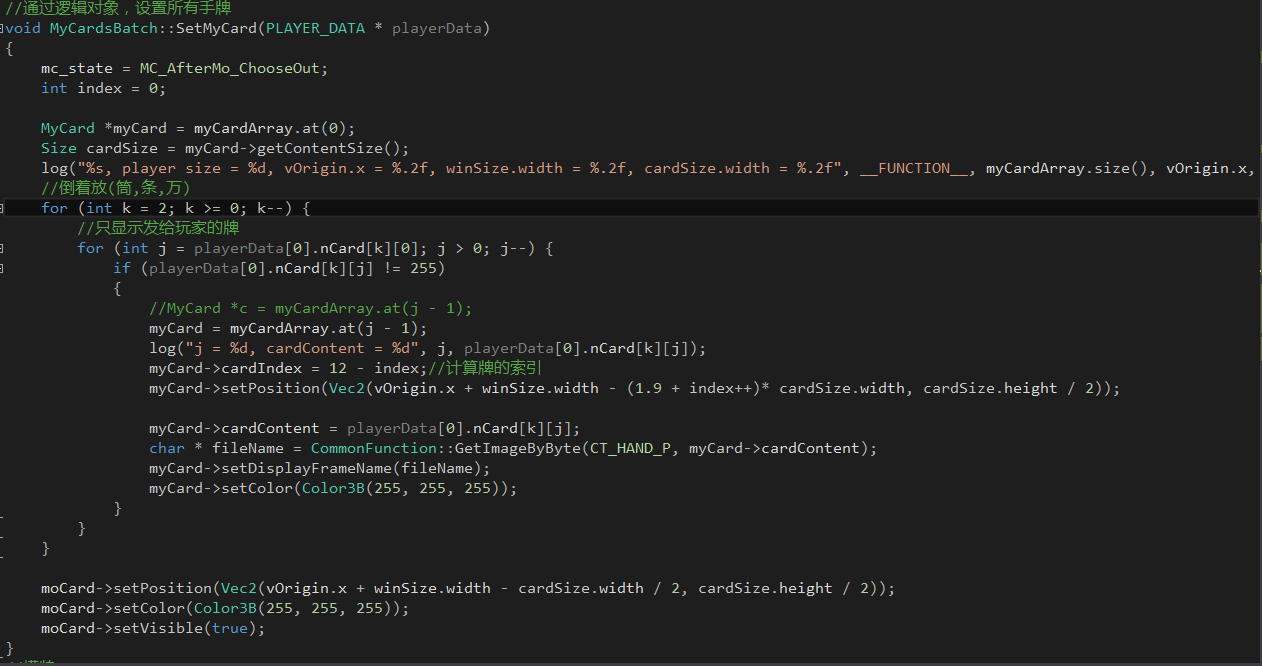Click 'Color3B' in the moCard->setColor line
Image resolution: width=1262 pixels, height=666 pixels.
225,608
